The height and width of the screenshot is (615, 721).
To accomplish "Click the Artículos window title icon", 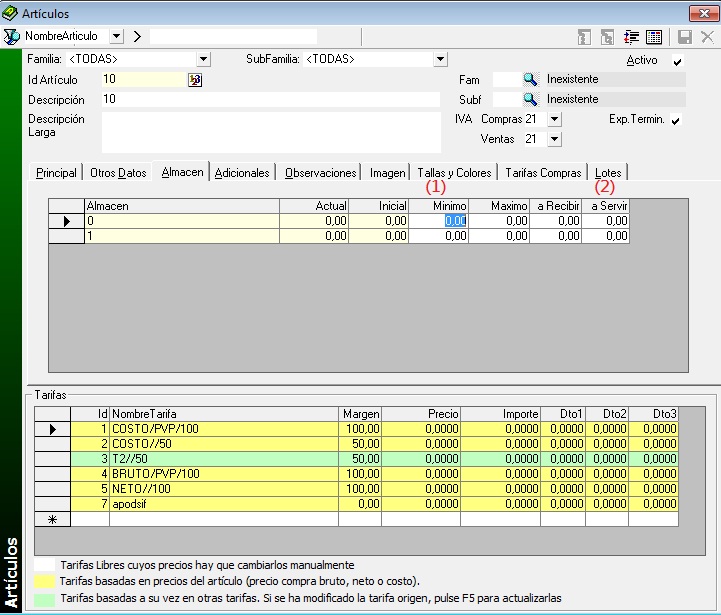I will [10, 13].
